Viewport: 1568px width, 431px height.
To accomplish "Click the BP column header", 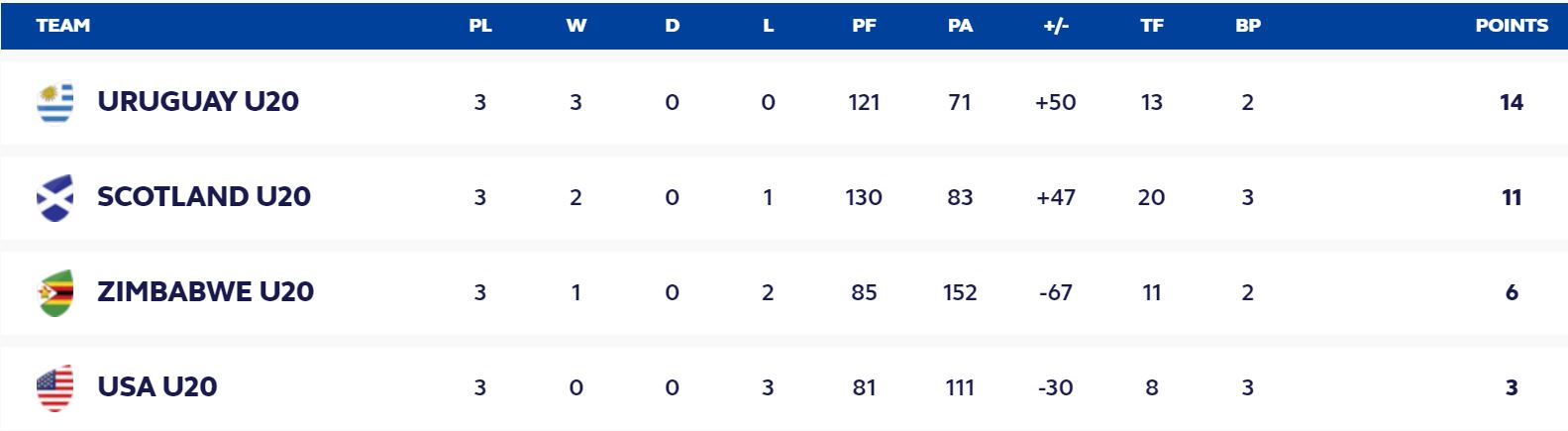I will point(1248,26).
